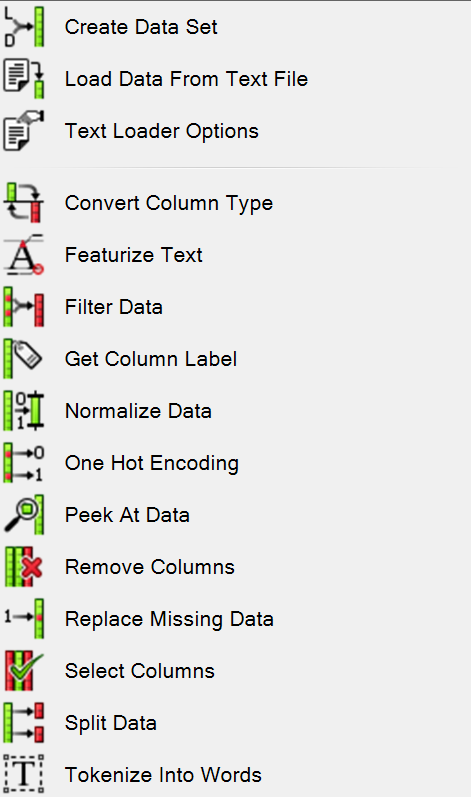Click the Load Data From Text File icon
Image resolution: width=471 pixels, height=797 pixels.
(23, 79)
